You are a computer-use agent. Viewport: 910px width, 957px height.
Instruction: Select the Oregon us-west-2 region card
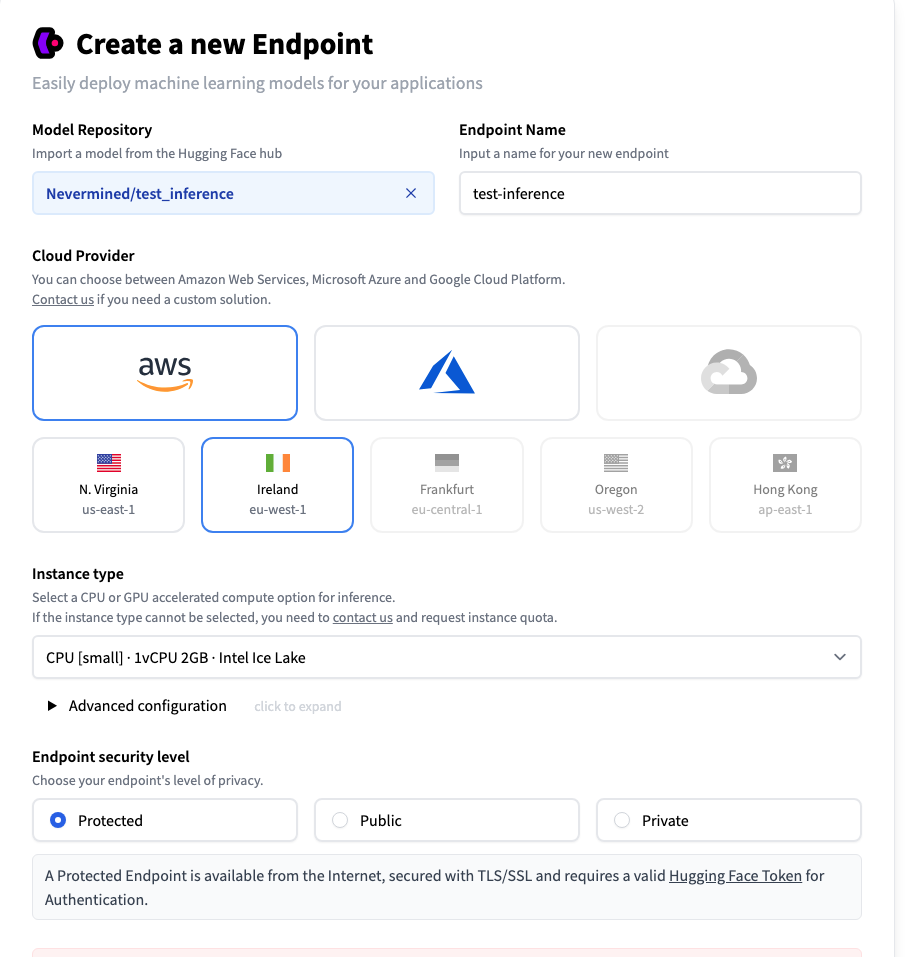coord(615,485)
